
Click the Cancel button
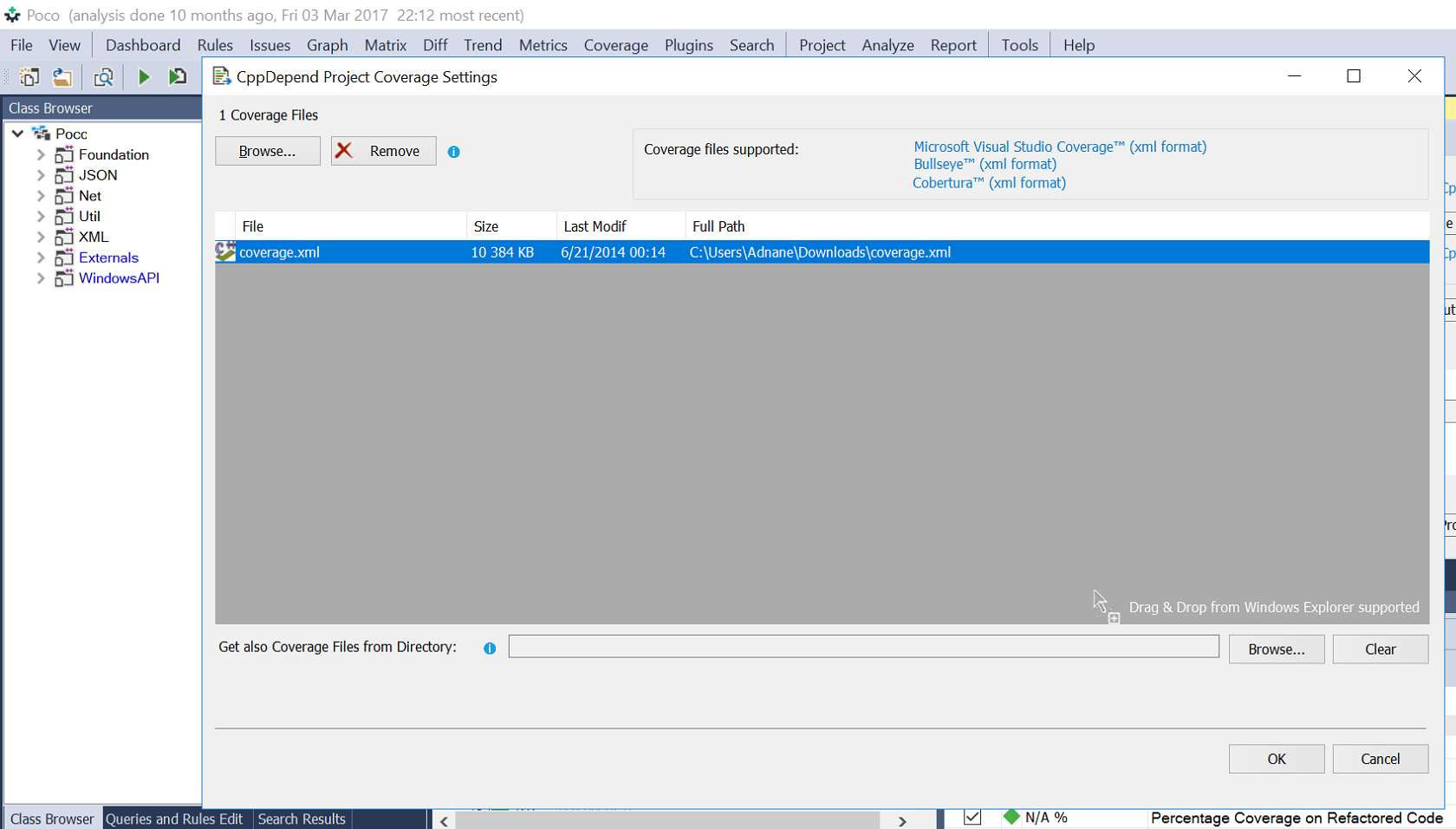point(1381,759)
